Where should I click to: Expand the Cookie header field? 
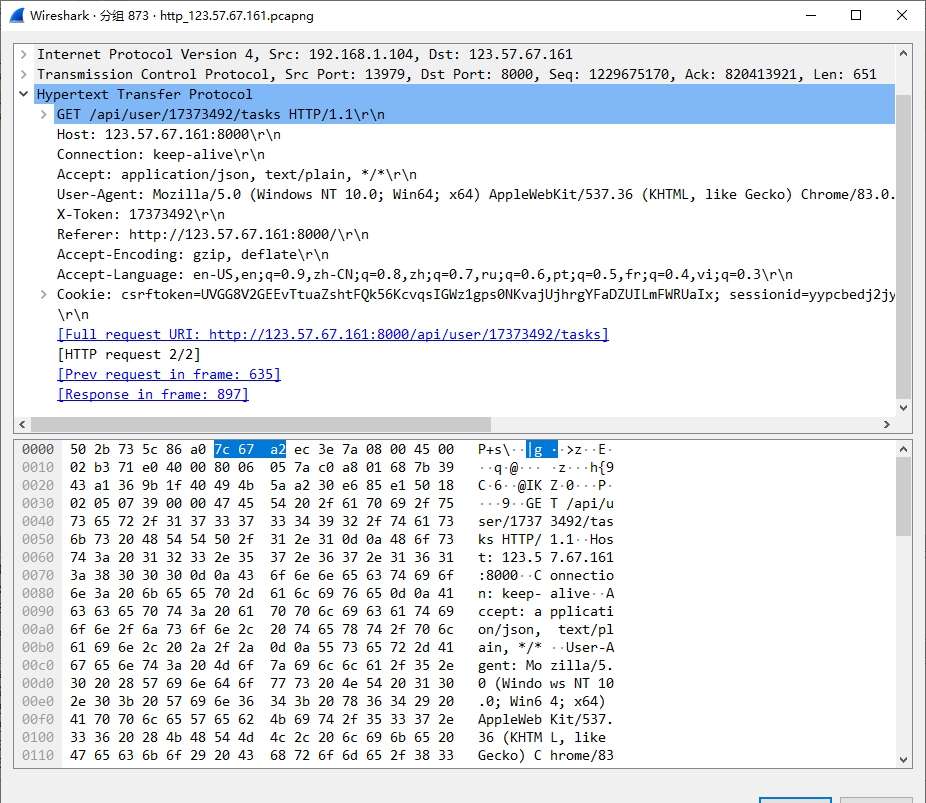pyautogui.click(x=43, y=295)
